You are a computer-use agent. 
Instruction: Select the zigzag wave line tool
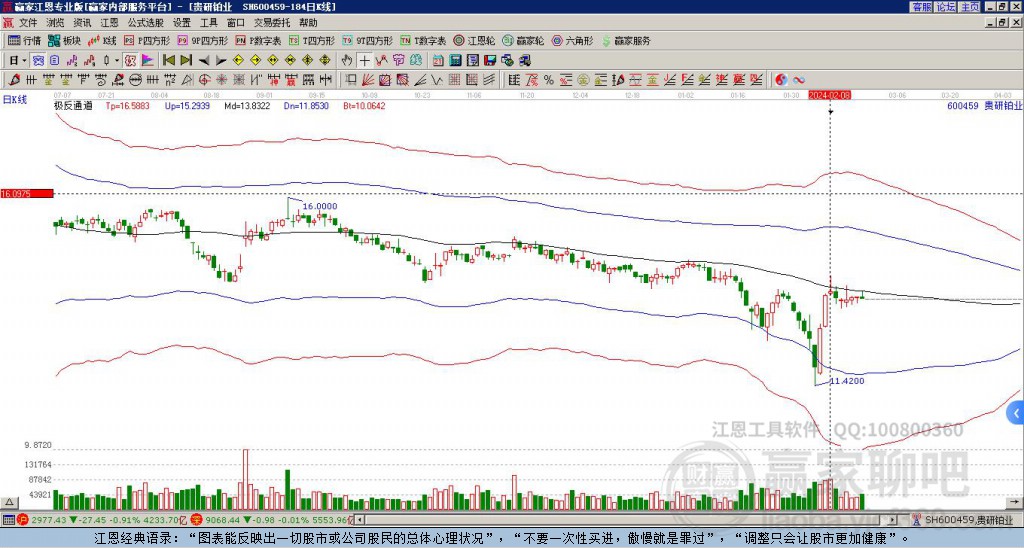click(436, 80)
